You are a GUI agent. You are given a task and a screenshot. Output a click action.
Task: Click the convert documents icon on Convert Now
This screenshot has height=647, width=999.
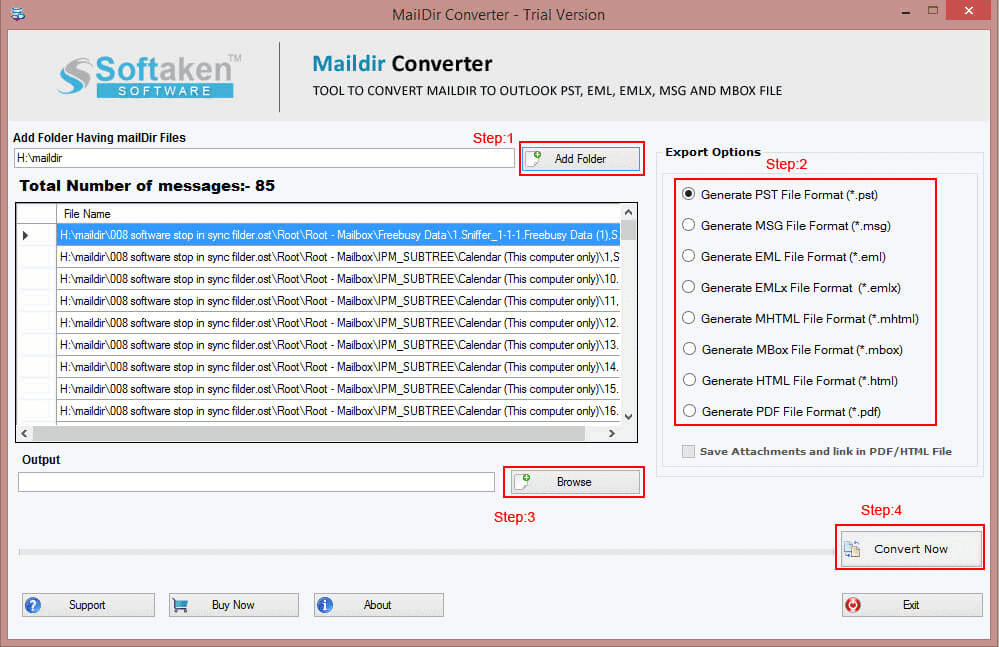tap(852, 548)
